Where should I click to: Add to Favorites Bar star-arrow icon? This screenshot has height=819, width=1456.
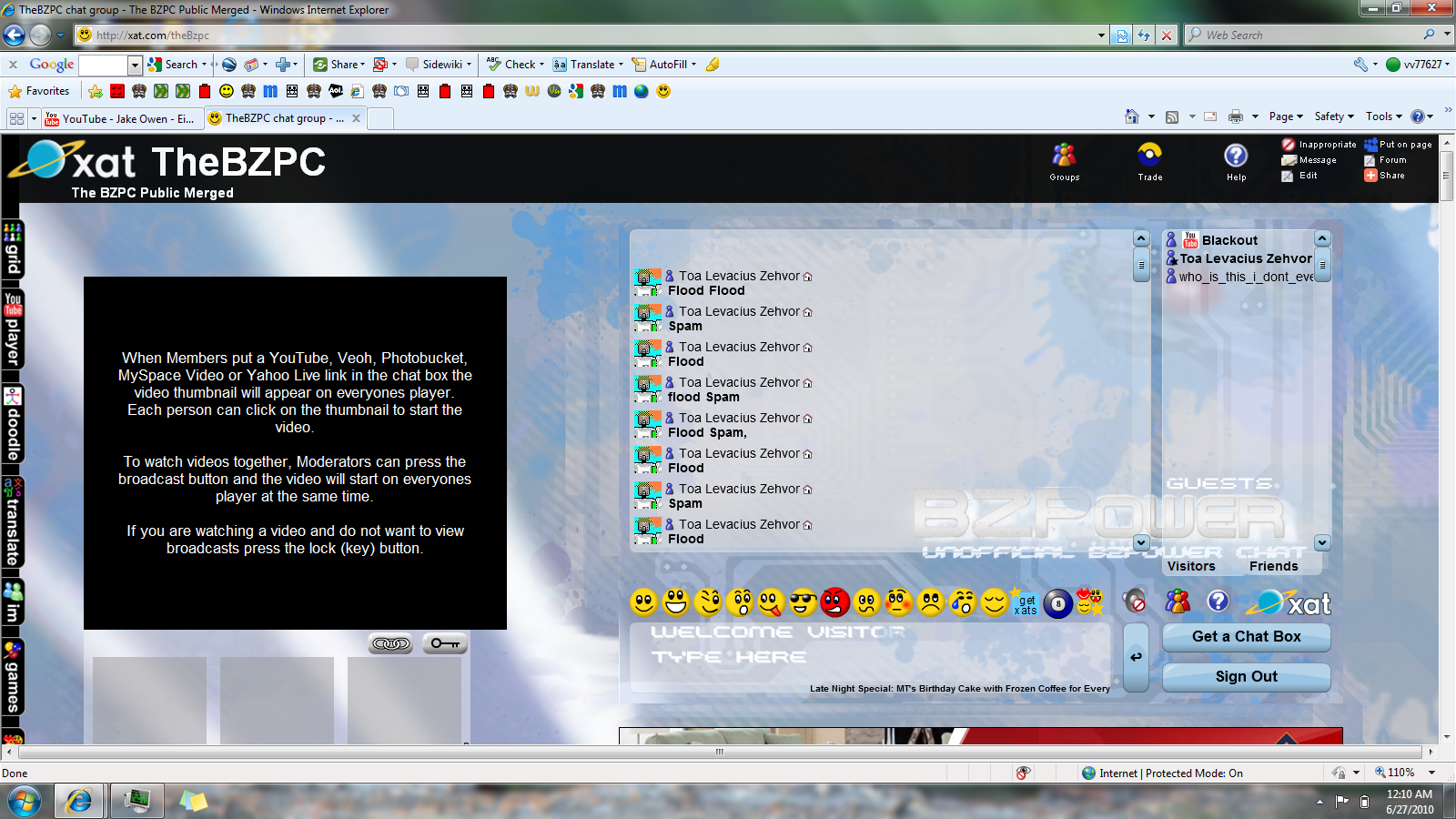coord(96,91)
